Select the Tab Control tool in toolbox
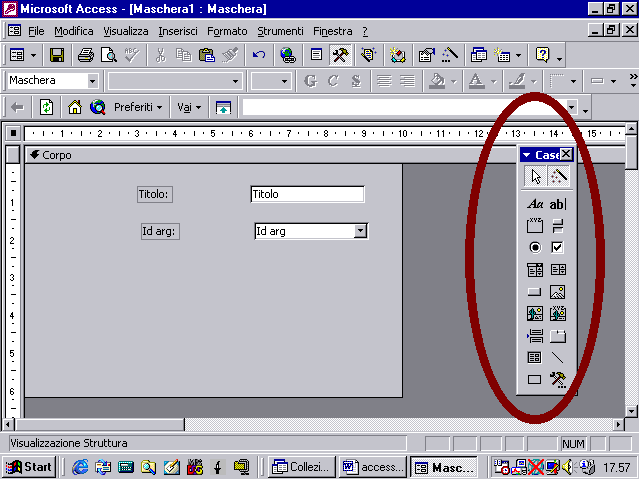639x479 pixels. pyautogui.click(x=557, y=336)
